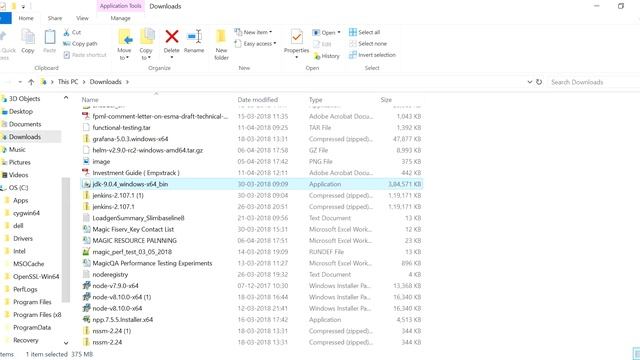Rename the selected file
The width and height of the screenshot is (640, 360).
click(194, 41)
